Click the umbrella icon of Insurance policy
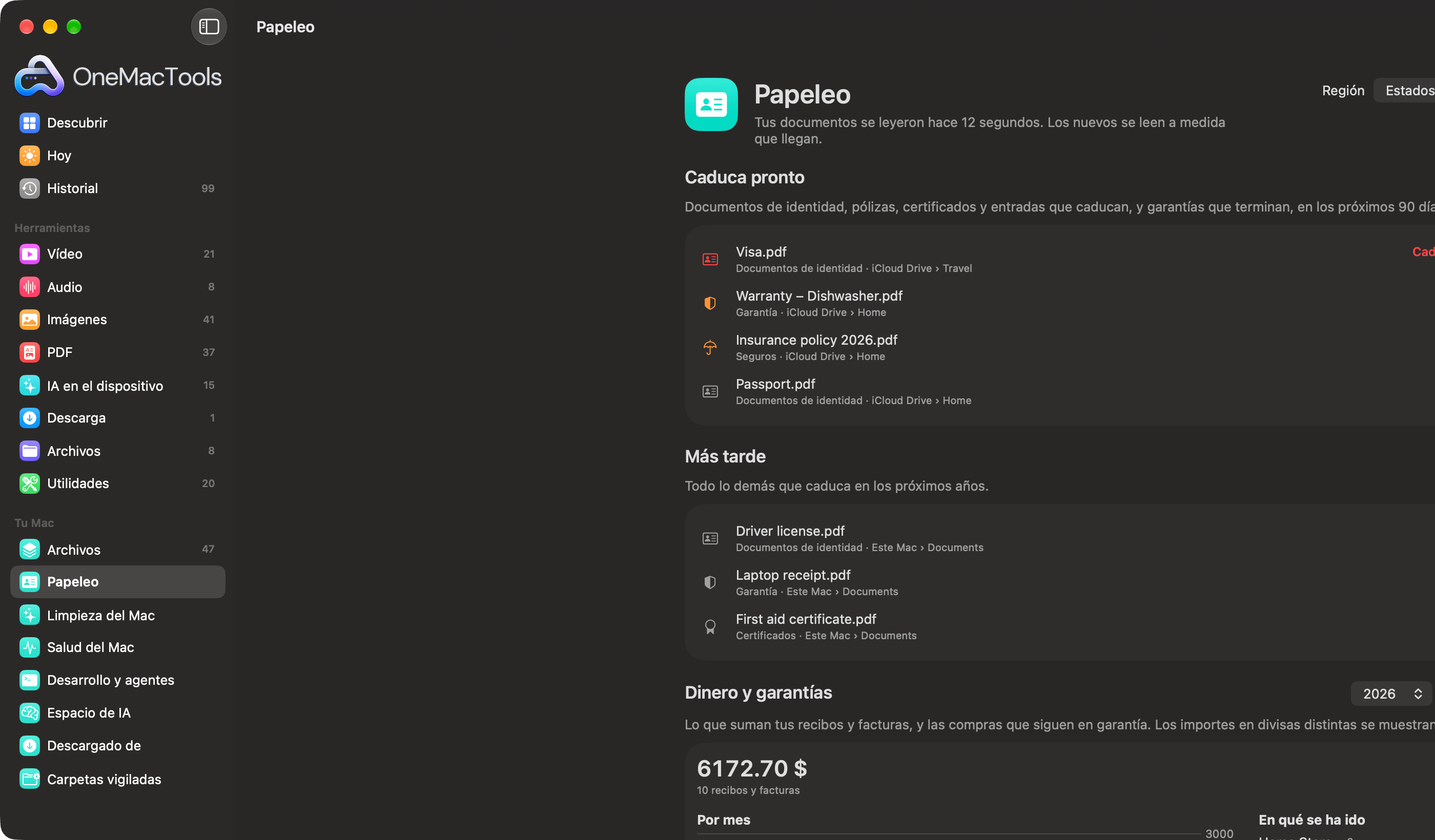This screenshot has width=1435, height=840. [x=710, y=347]
